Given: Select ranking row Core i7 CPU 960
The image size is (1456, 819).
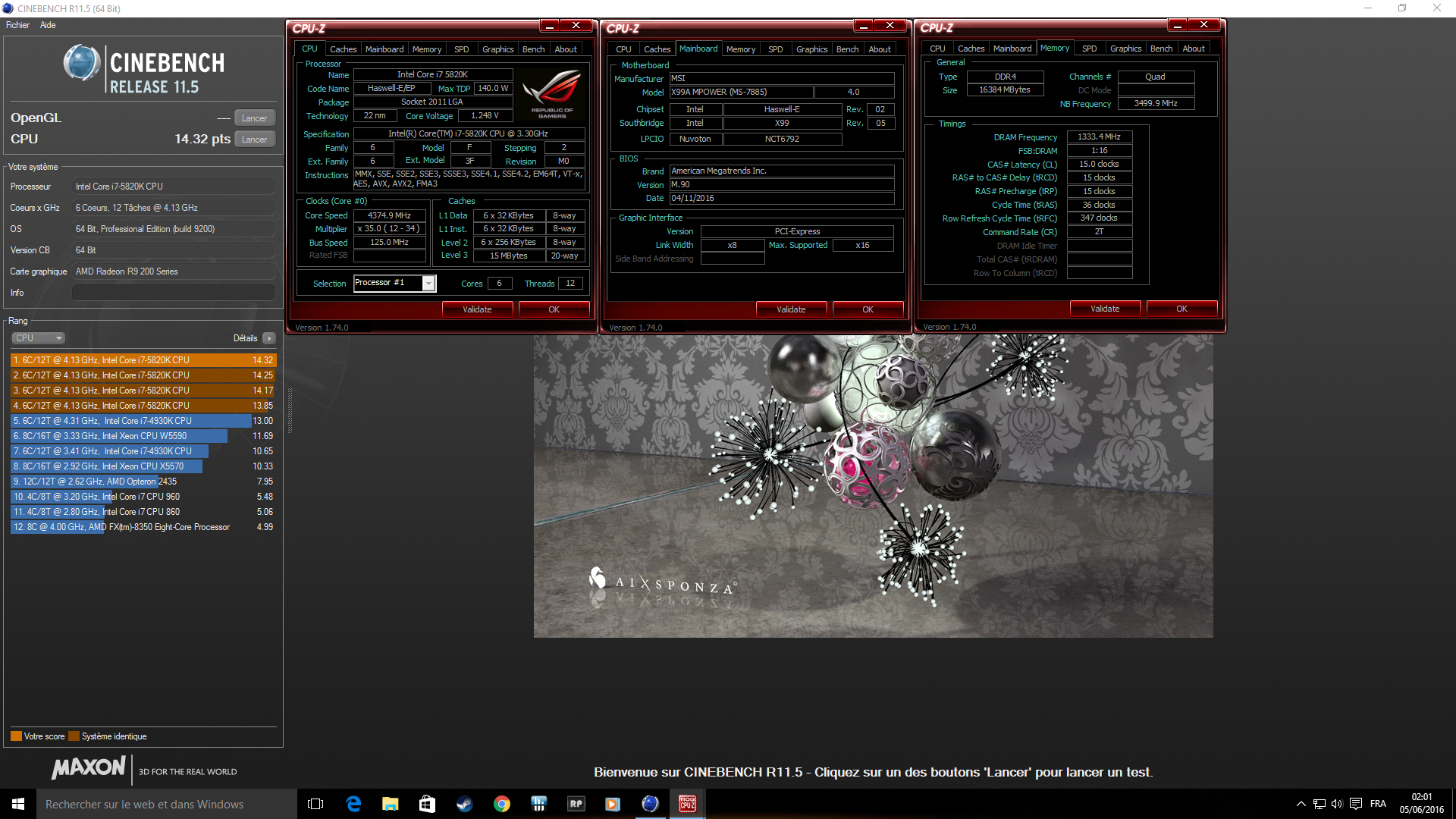Looking at the screenshot, I should (x=143, y=497).
